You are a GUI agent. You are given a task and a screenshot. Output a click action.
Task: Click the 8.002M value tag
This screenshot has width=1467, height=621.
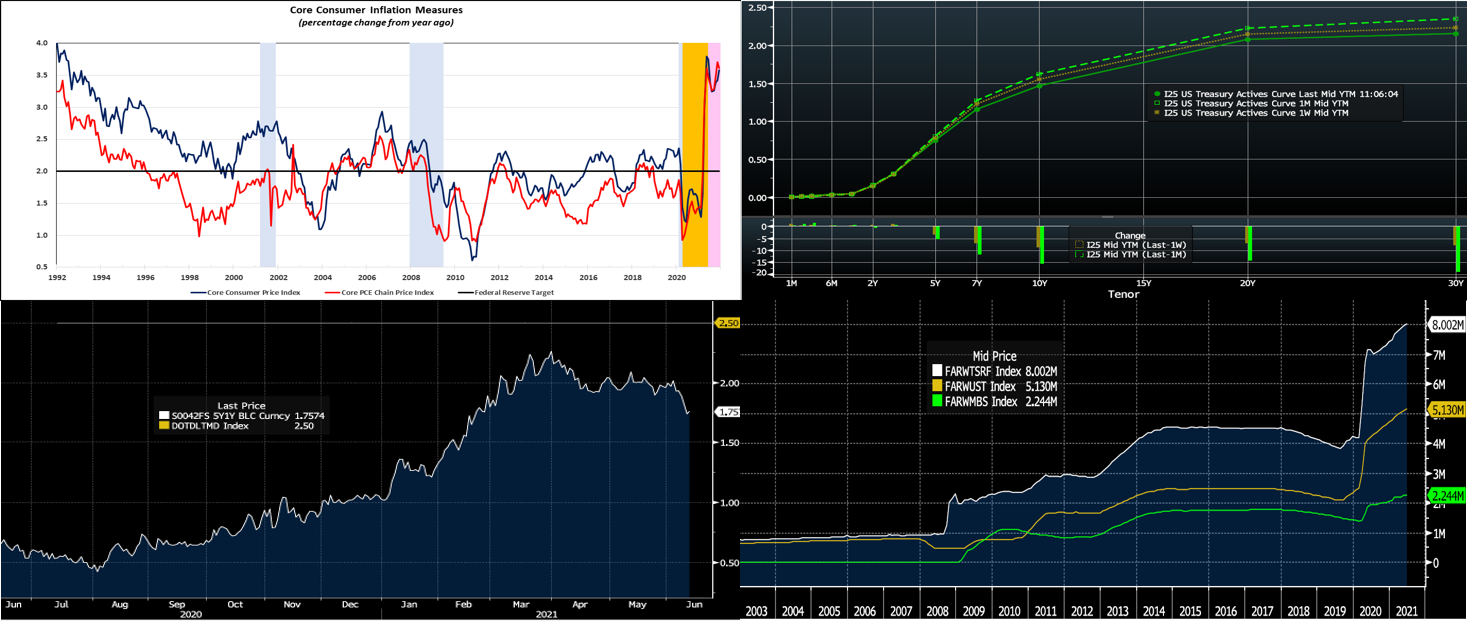[x=1445, y=325]
